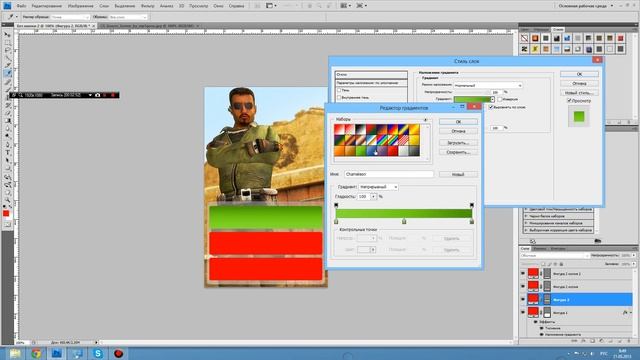Open the sample size dropdown in options bar
This screenshot has height=360, width=640.
(70, 17)
